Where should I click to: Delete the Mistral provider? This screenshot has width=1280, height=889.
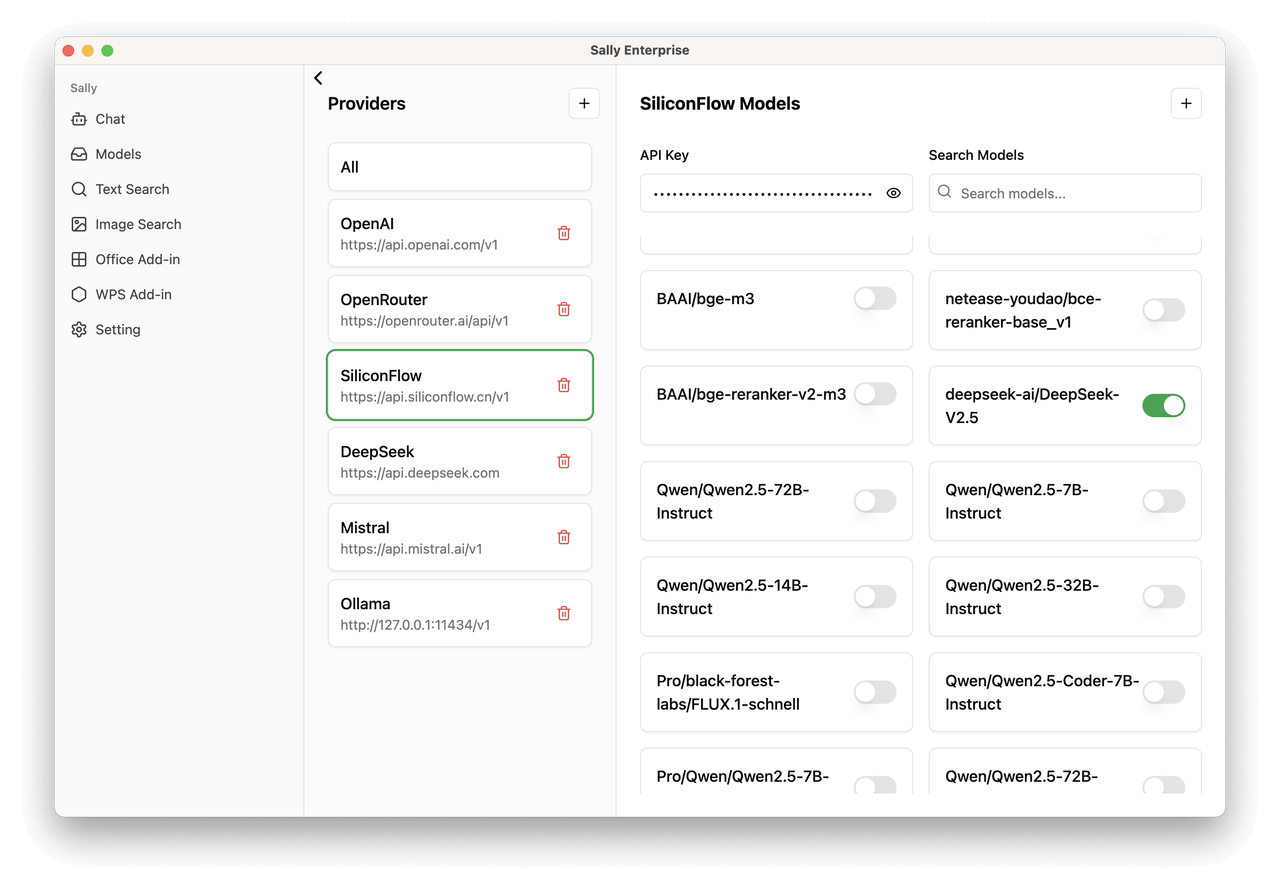tap(564, 537)
